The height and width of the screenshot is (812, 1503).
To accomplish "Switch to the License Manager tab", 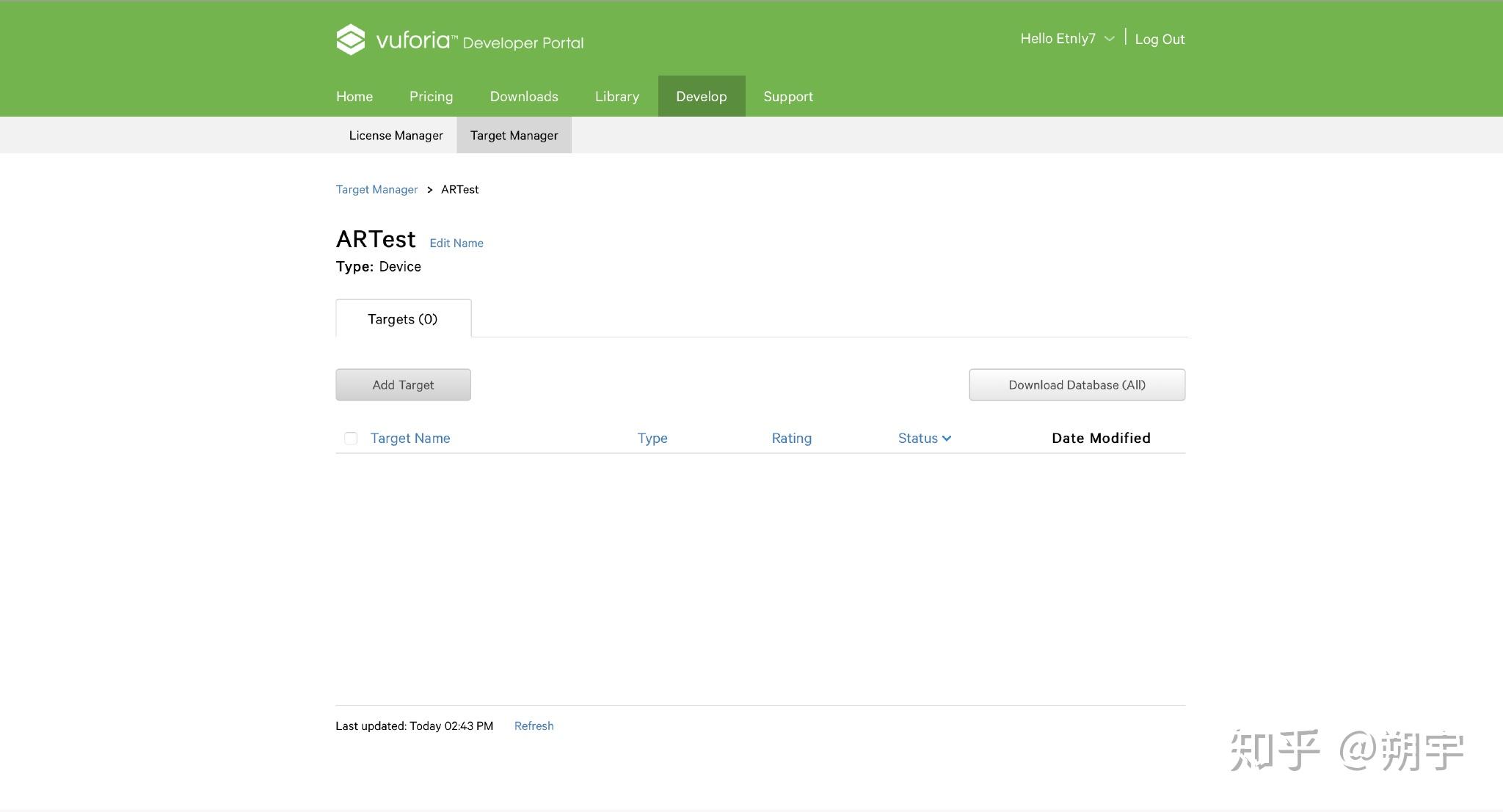I will [396, 136].
